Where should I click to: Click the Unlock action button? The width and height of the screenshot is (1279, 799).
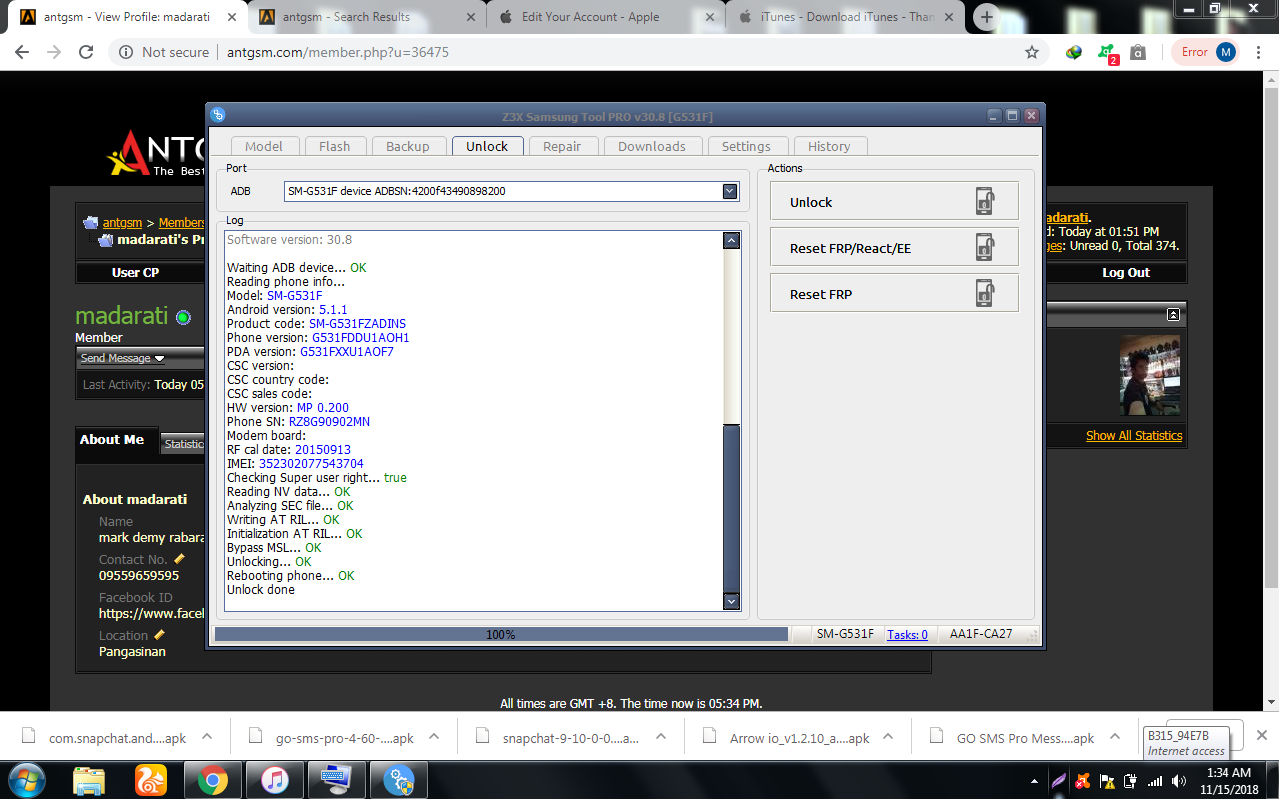click(x=894, y=202)
